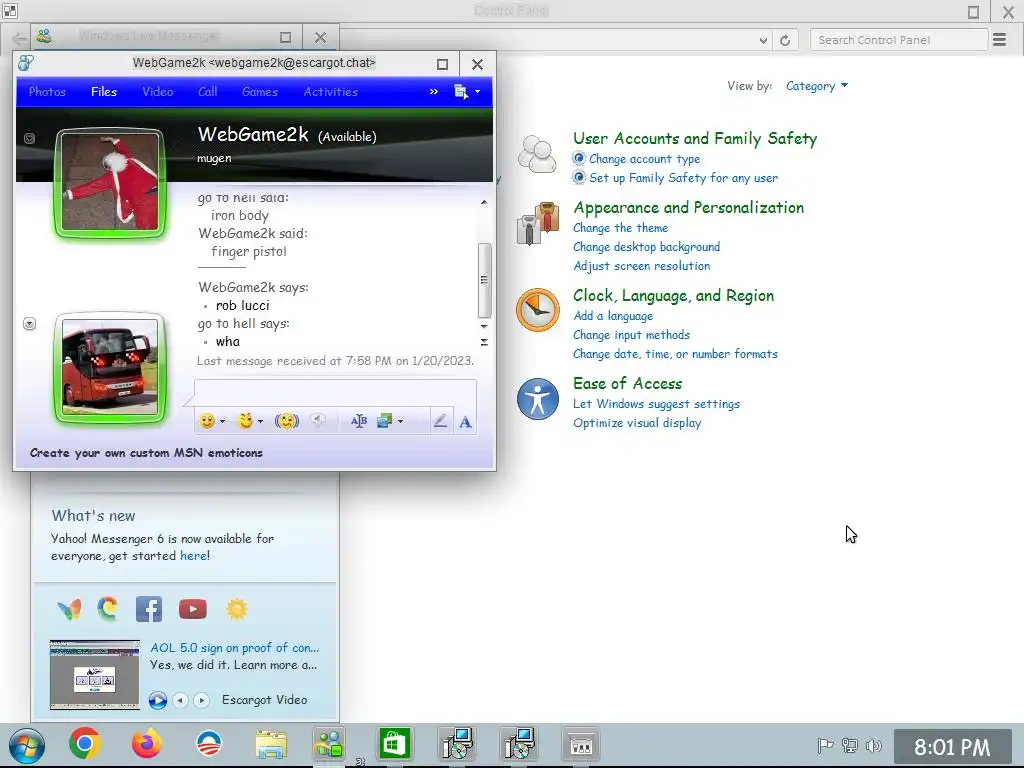Open Change account type link
Image resolution: width=1024 pixels, height=768 pixels.
644,159
